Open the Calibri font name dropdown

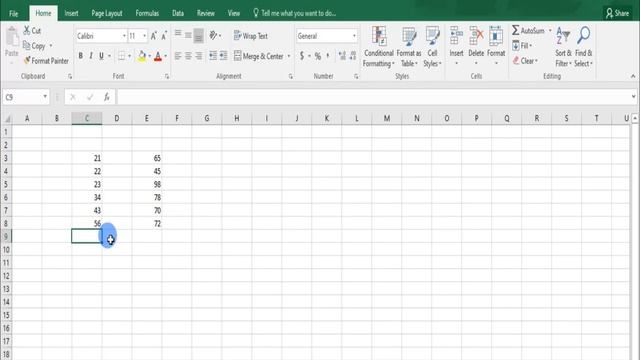click(x=124, y=36)
